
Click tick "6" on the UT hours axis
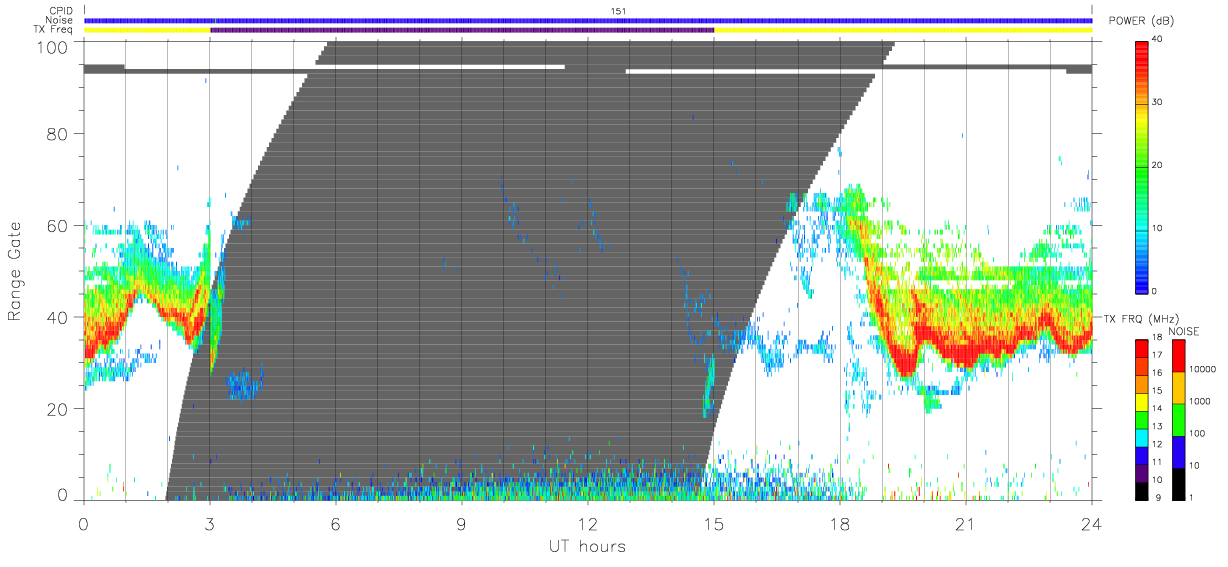tap(335, 523)
